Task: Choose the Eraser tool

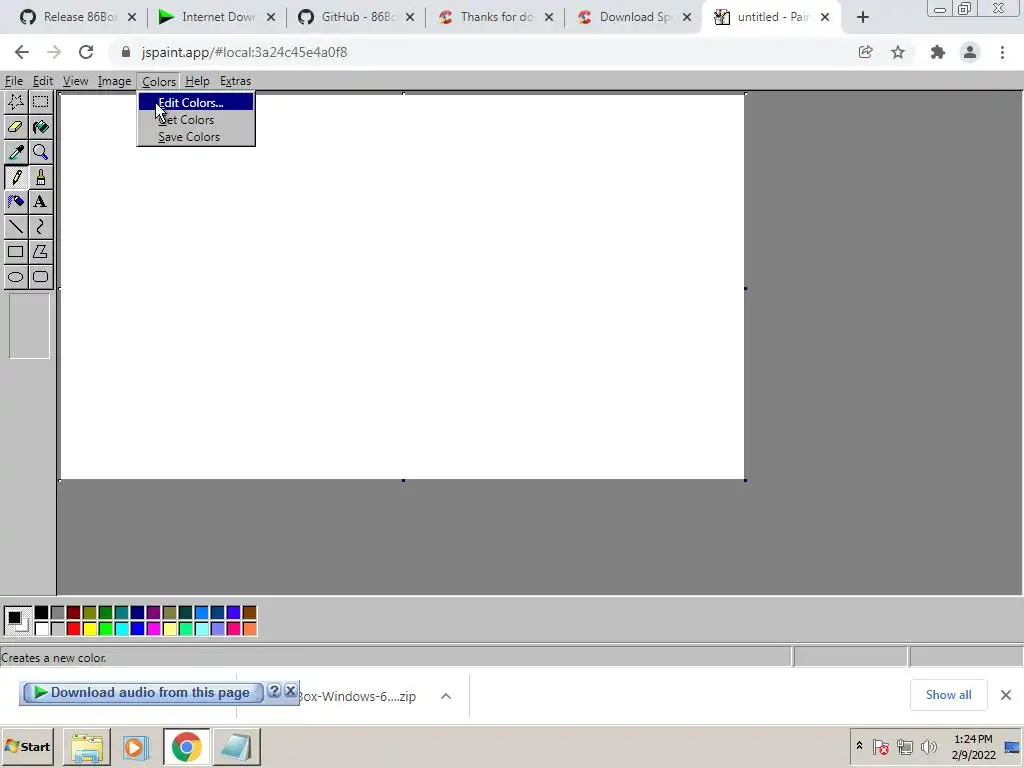Action: pos(16,127)
